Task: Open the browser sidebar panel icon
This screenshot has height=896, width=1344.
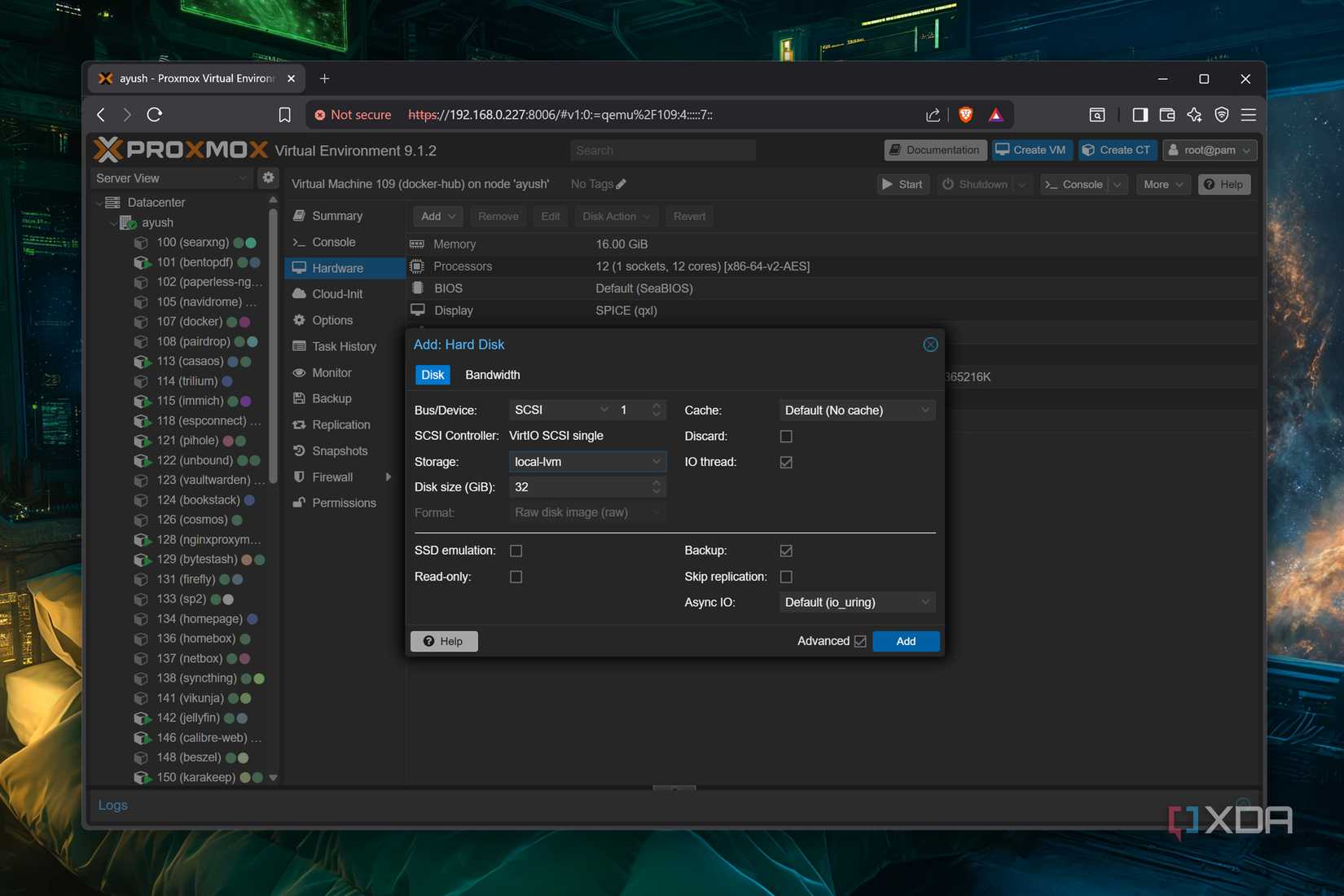Action: [x=1140, y=115]
